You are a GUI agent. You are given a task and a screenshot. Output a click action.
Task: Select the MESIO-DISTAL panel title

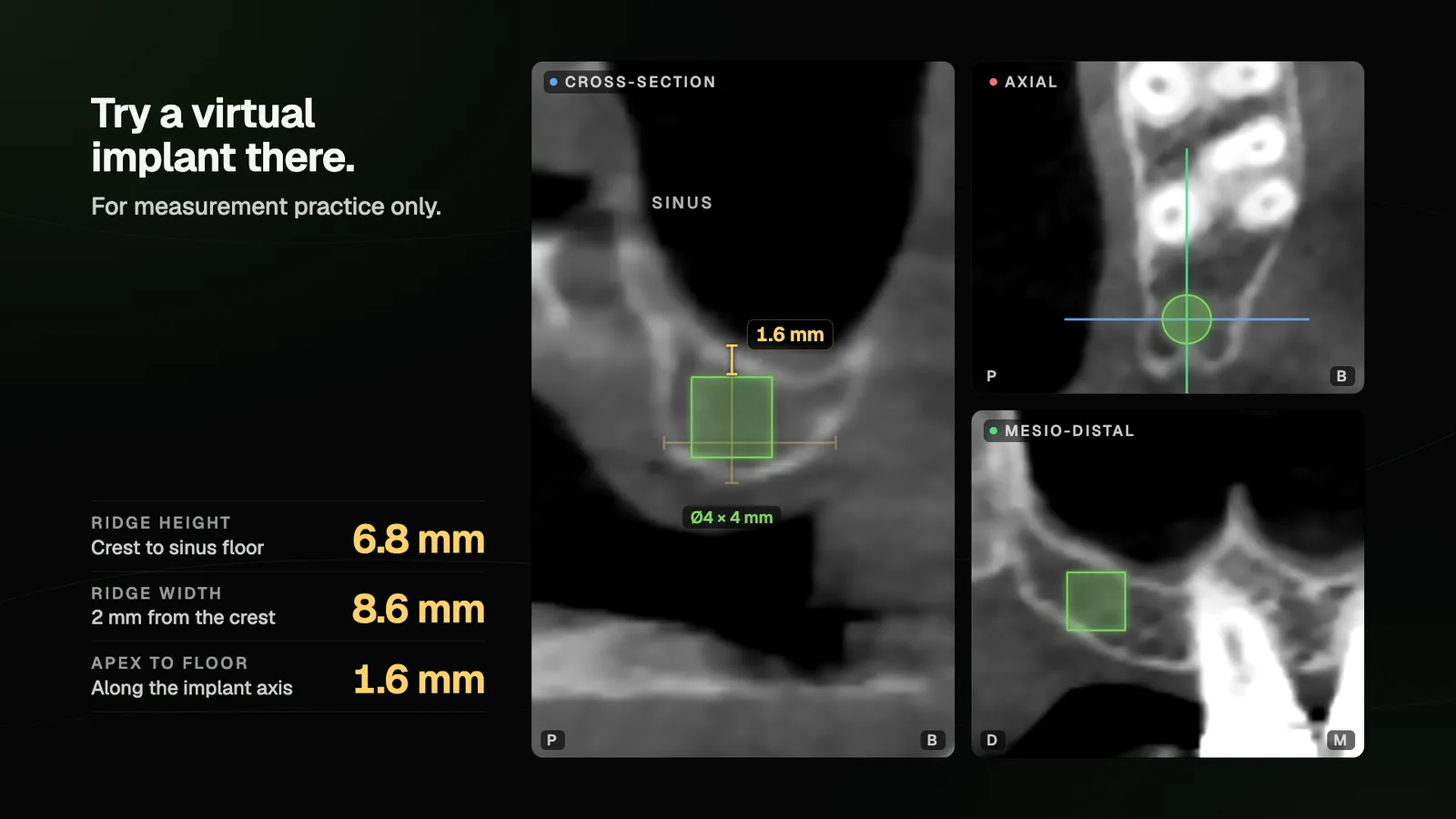1069,430
